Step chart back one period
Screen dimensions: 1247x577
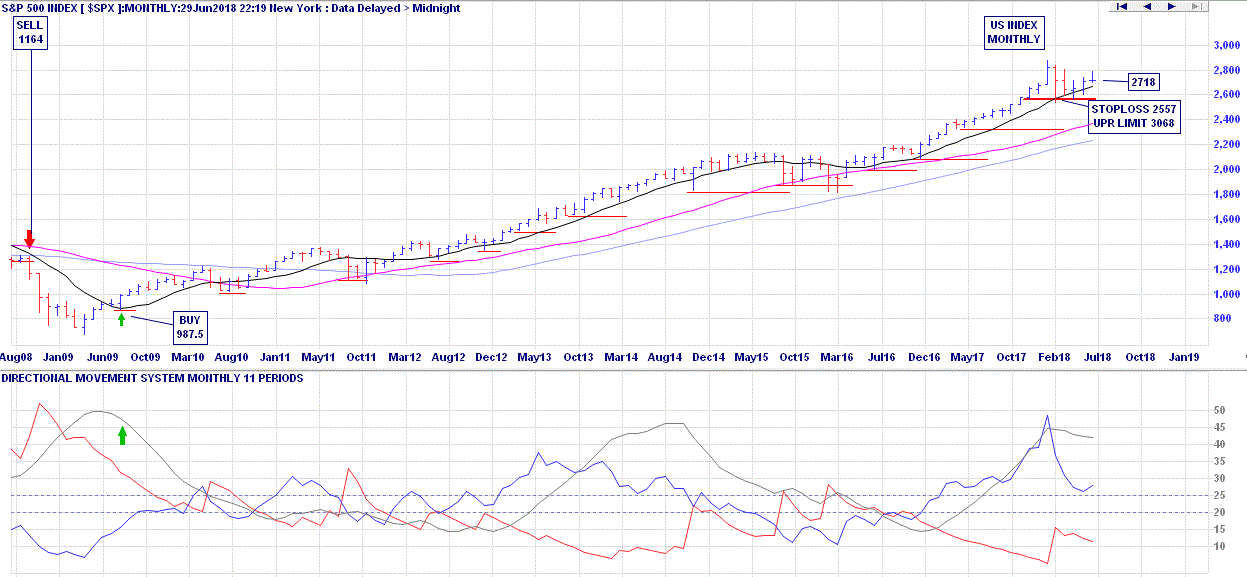[1147, 6]
